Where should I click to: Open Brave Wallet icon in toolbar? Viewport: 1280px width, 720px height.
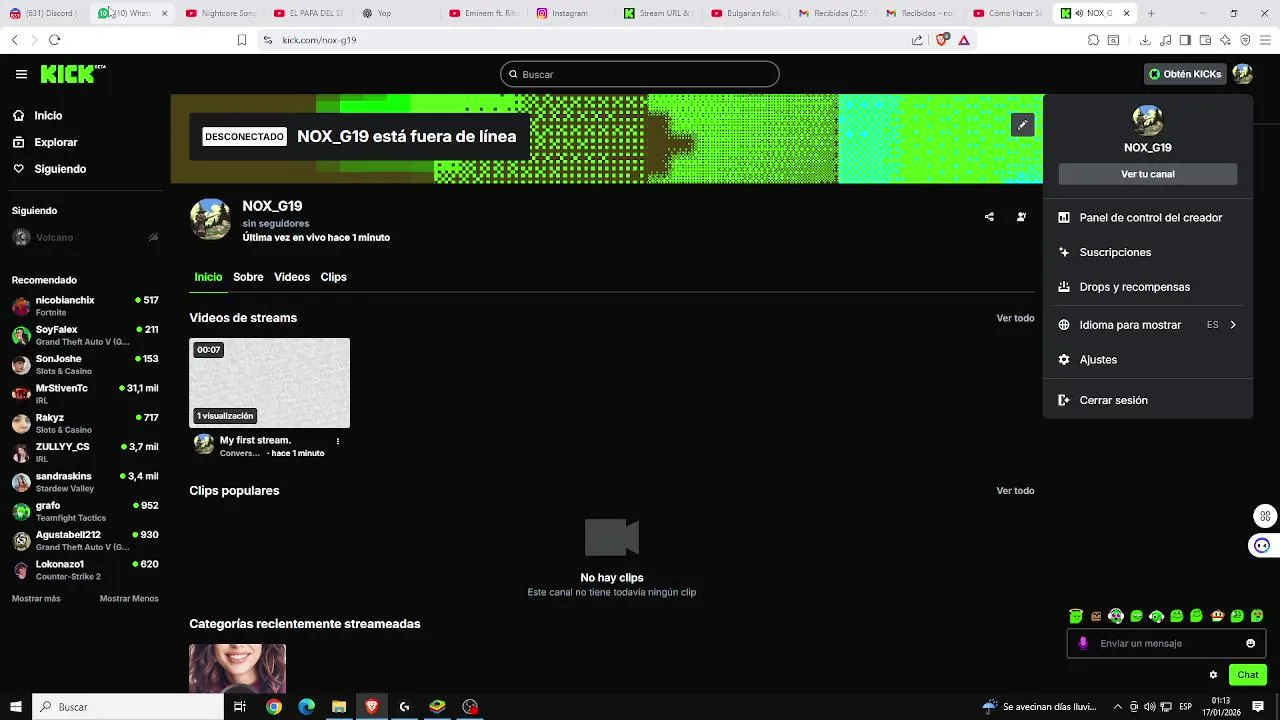click(1205, 40)
